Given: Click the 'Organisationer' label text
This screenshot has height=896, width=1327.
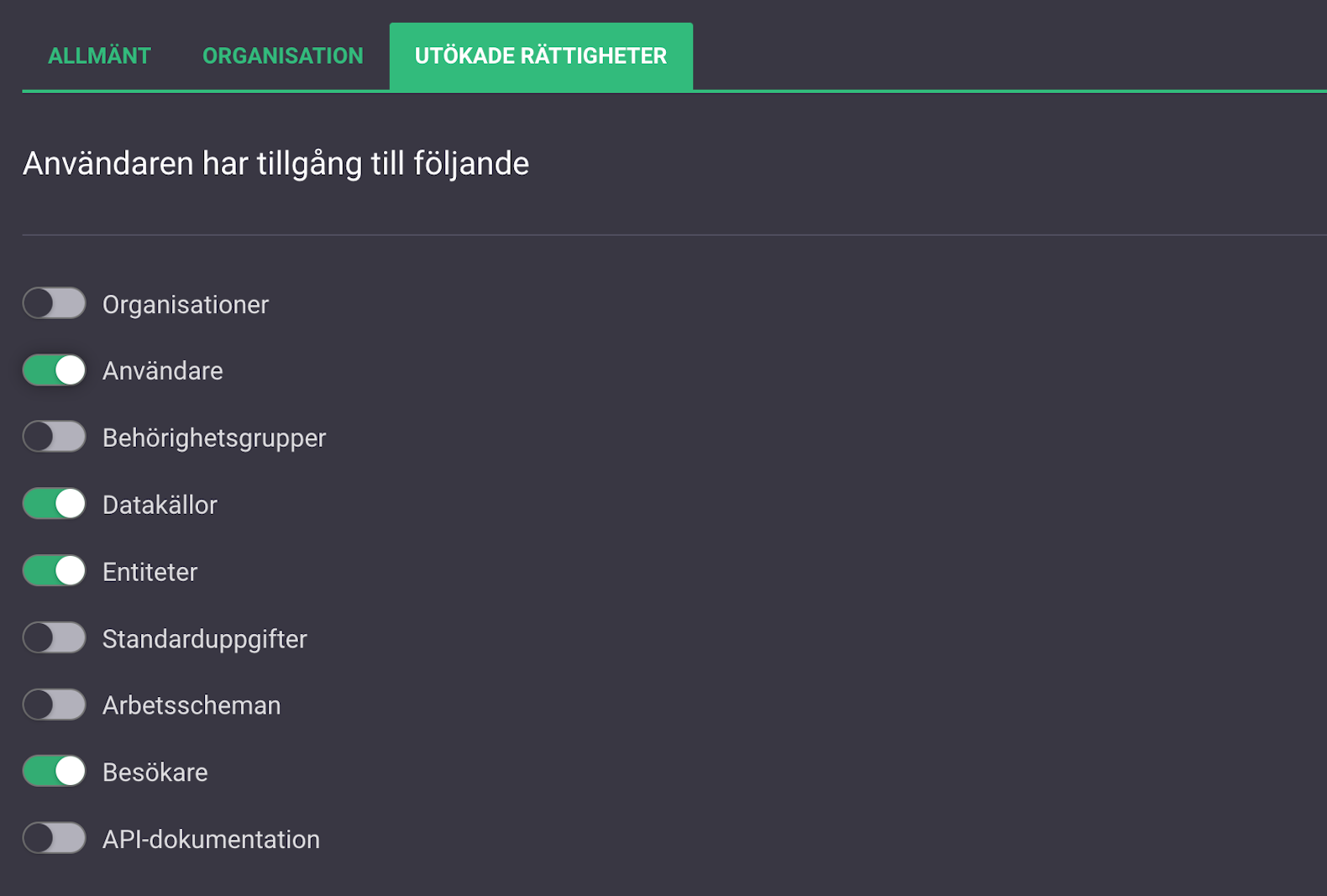Looking at the screenshot, I should (x=186, y=304).
